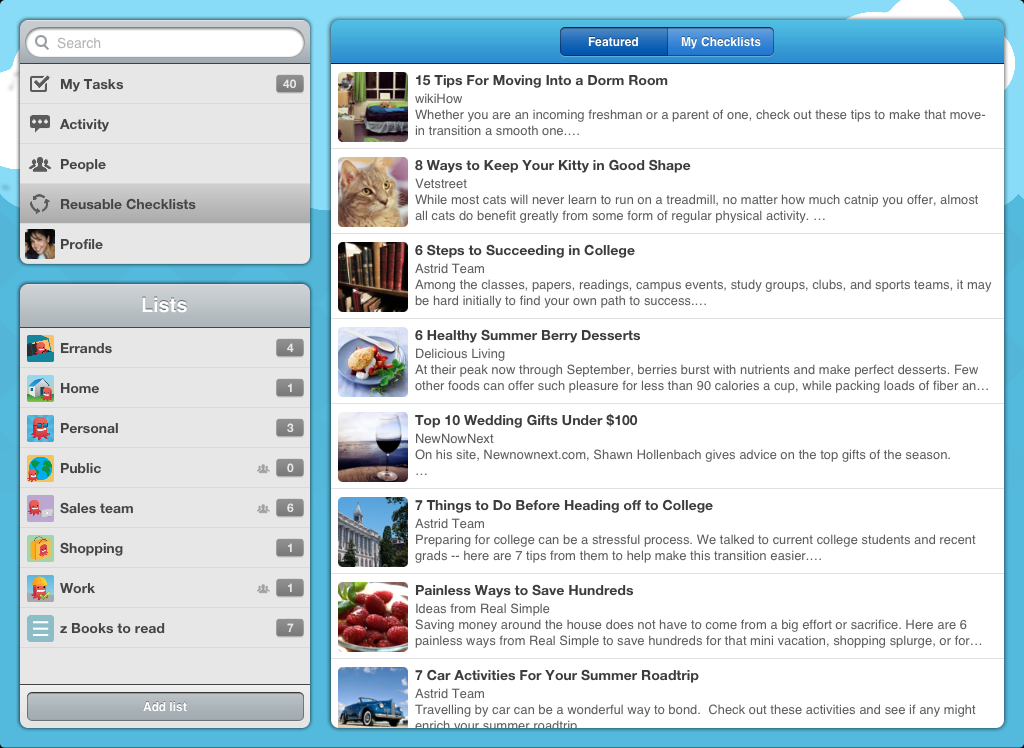Open the Personal list
The height and width of the screenshot is (748, 1024).
(165, 428)
